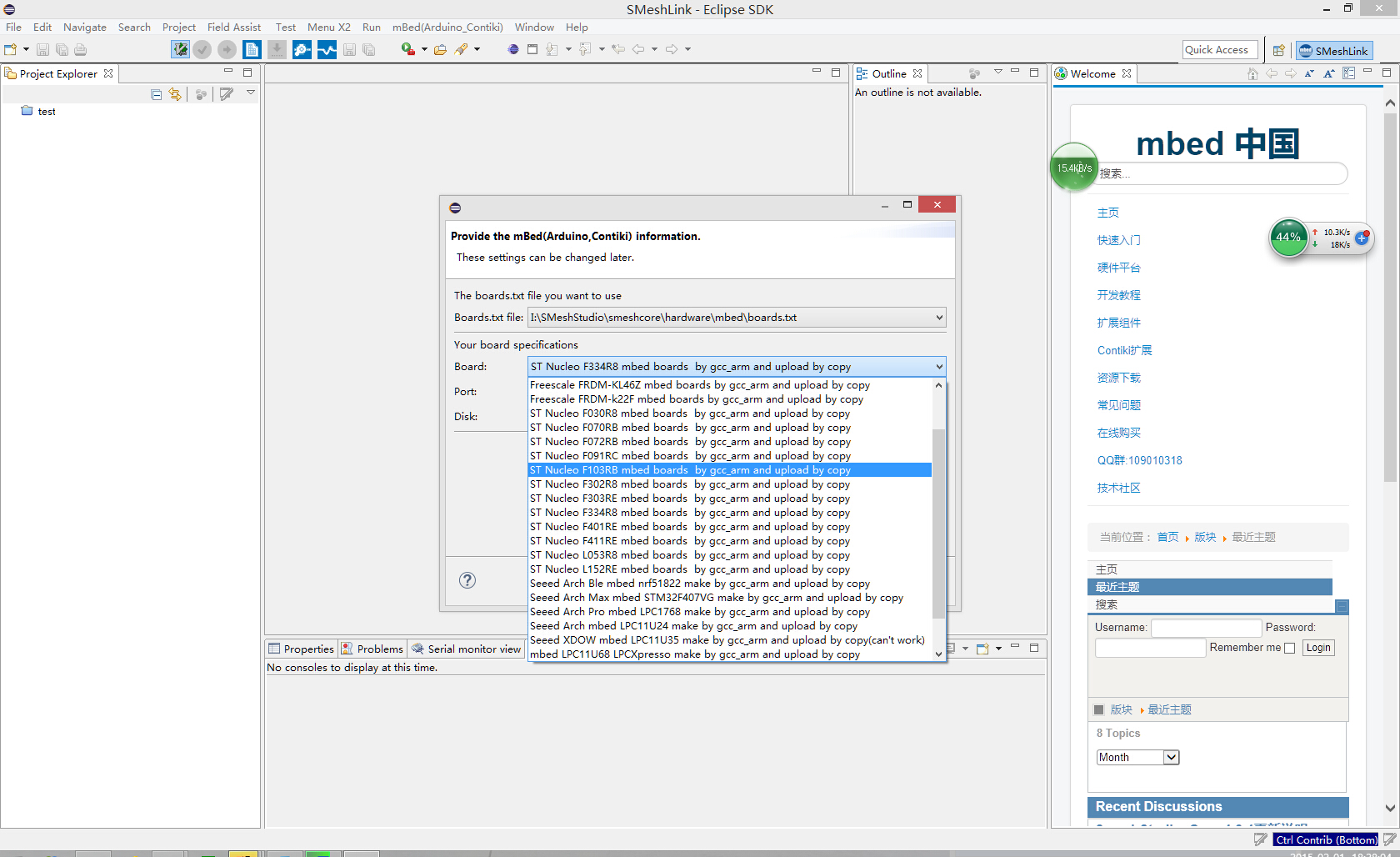Viewport: 1400px width, 857px height.
Task: Open the Navigate menu
Action: click(85, 28)
